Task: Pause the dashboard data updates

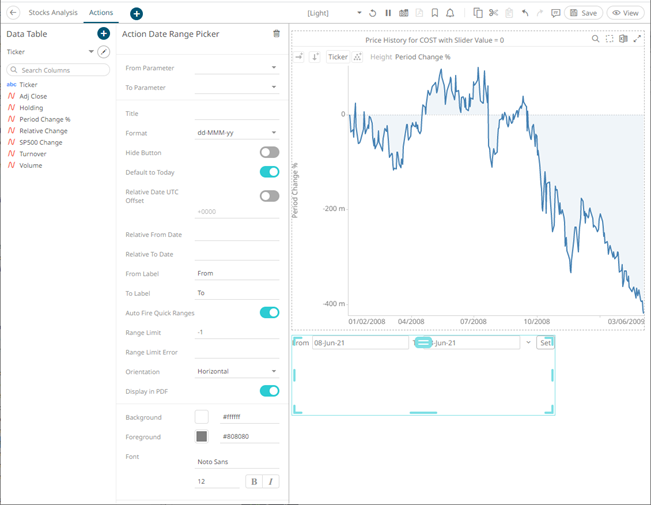Action: pyautogui.click(x=388, y=13)
